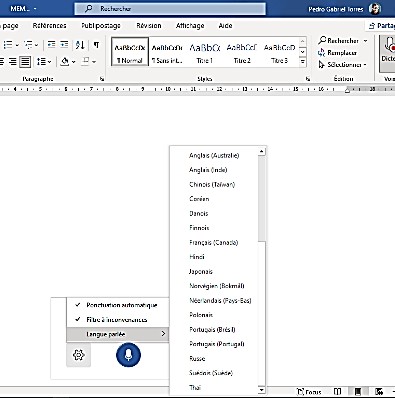The image size is (395, 398).
Task: Click language list scroll down arrow
Action: pos(262,390)
